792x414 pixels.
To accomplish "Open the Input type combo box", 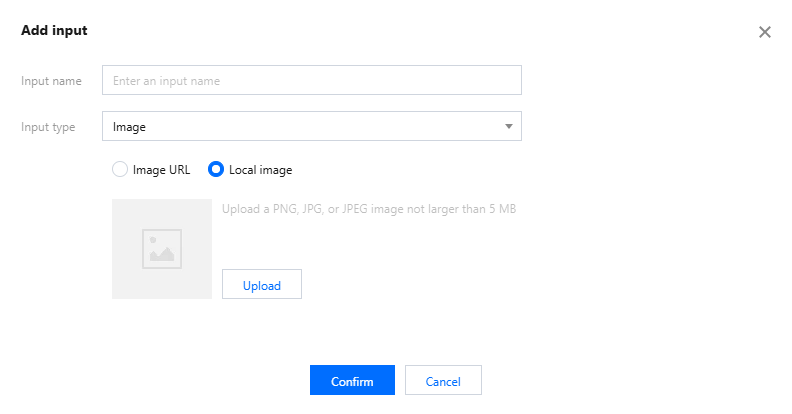I will (x=311, y=127).
